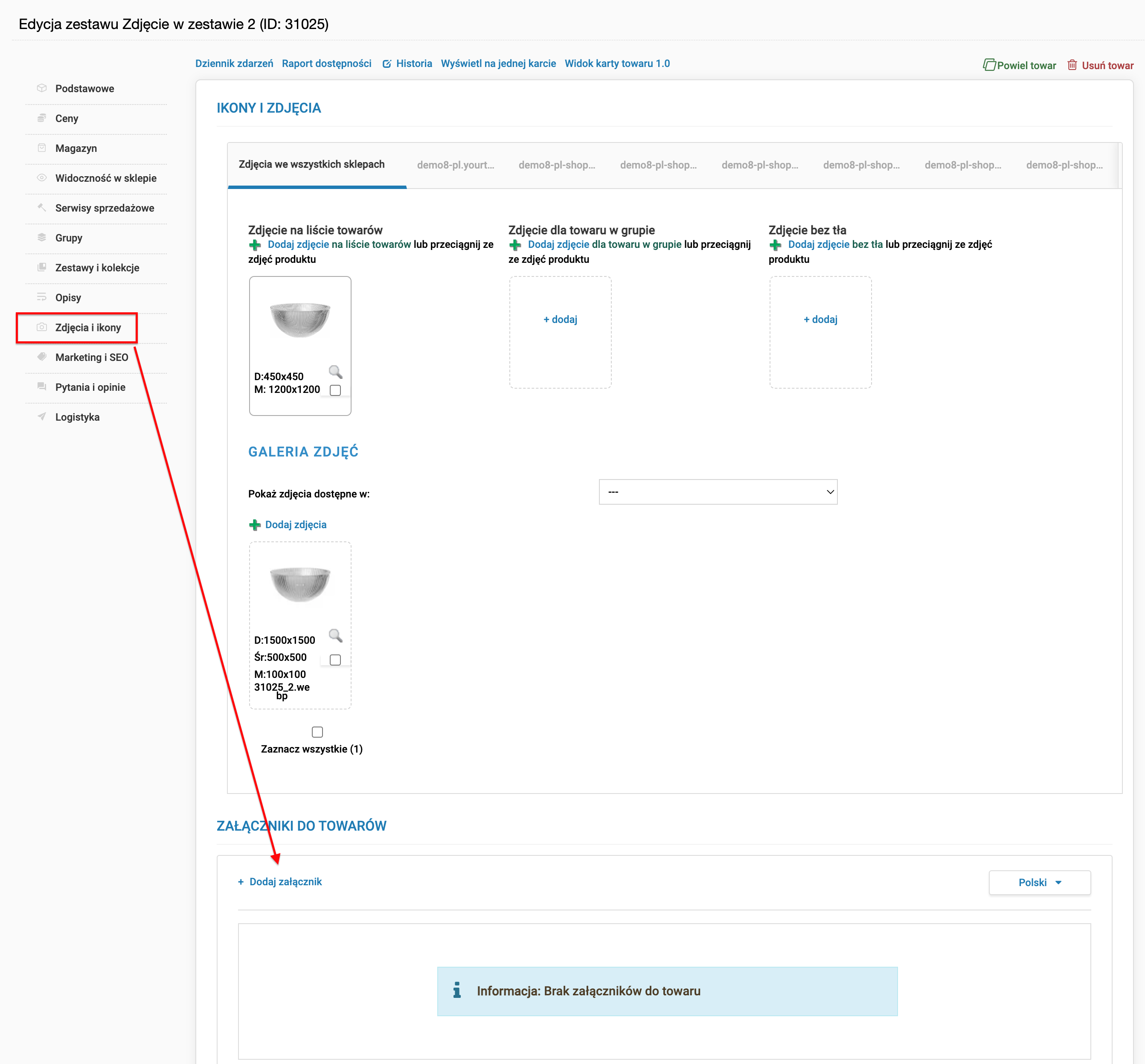Check the Zaznacz wszystkie box
Screen dimensions: 1145x1064
pos(317,732)
